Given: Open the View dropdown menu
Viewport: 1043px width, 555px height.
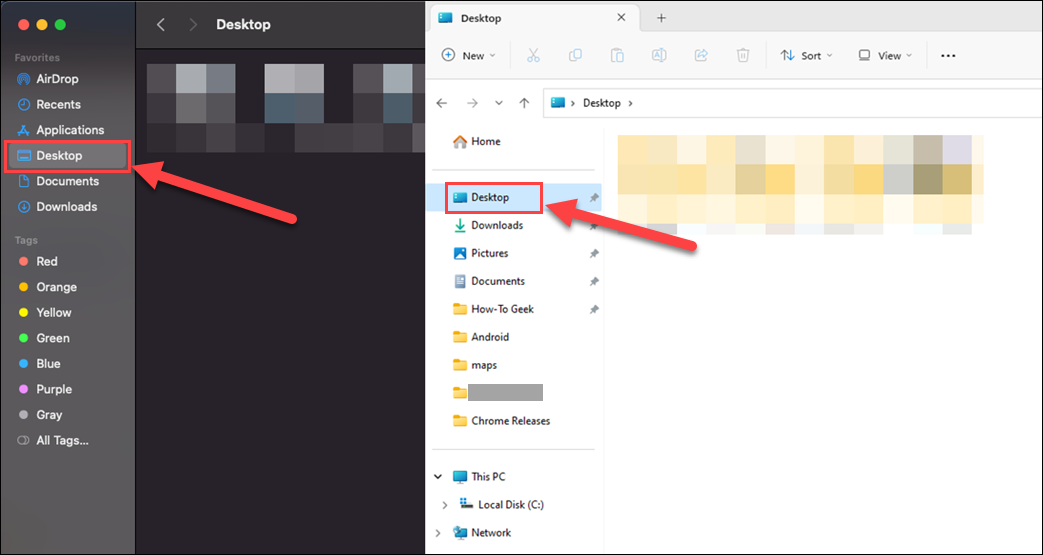Looking at the screenshot, I should click(885, 56).
